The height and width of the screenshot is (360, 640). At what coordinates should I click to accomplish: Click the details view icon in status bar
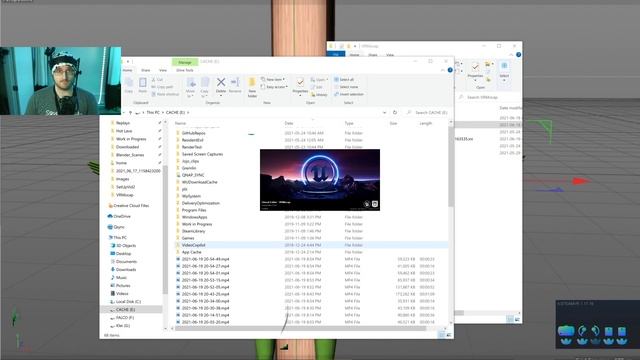pos(441,335)
